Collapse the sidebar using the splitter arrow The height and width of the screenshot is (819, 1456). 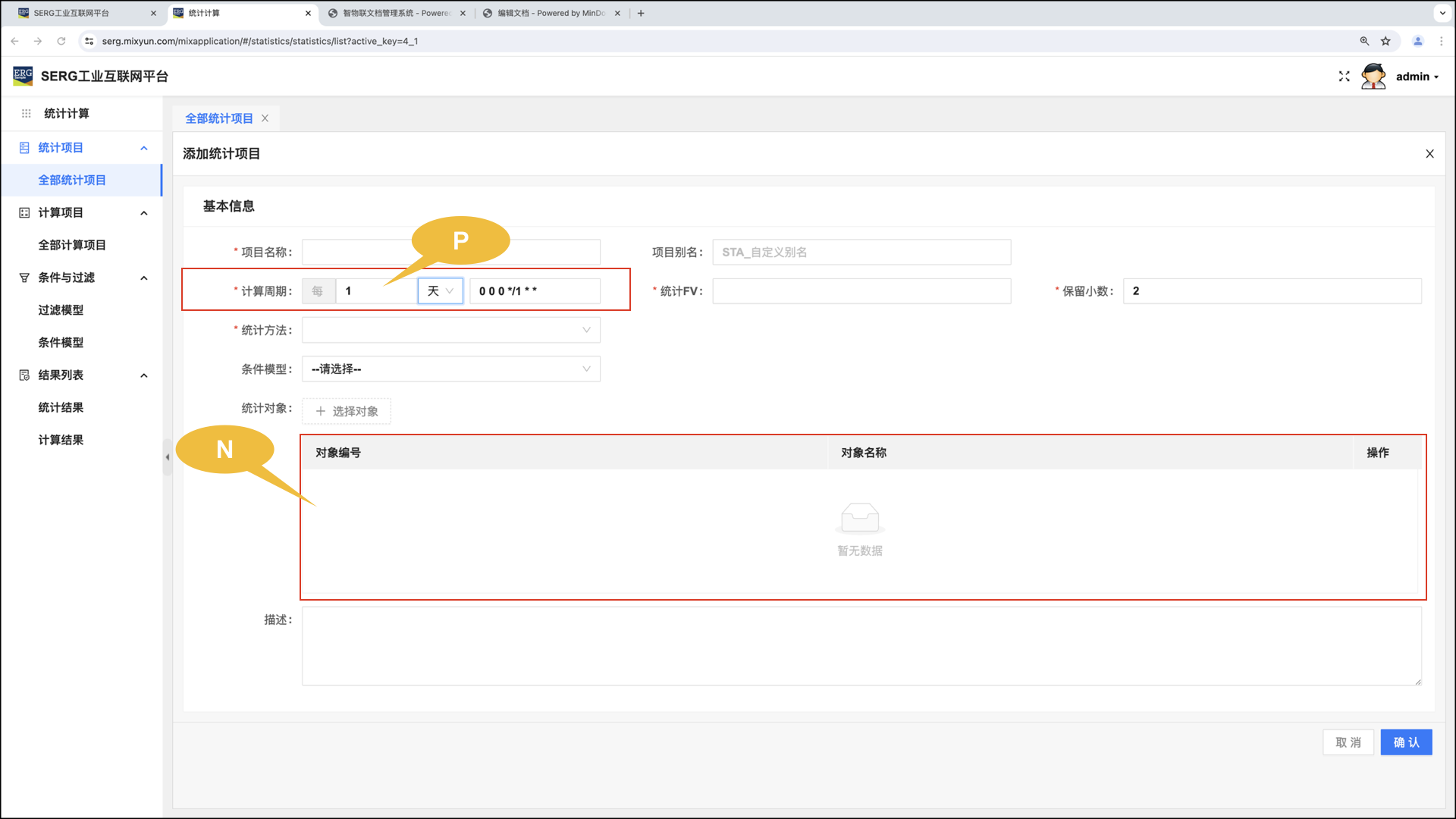[x=167, y=457]
